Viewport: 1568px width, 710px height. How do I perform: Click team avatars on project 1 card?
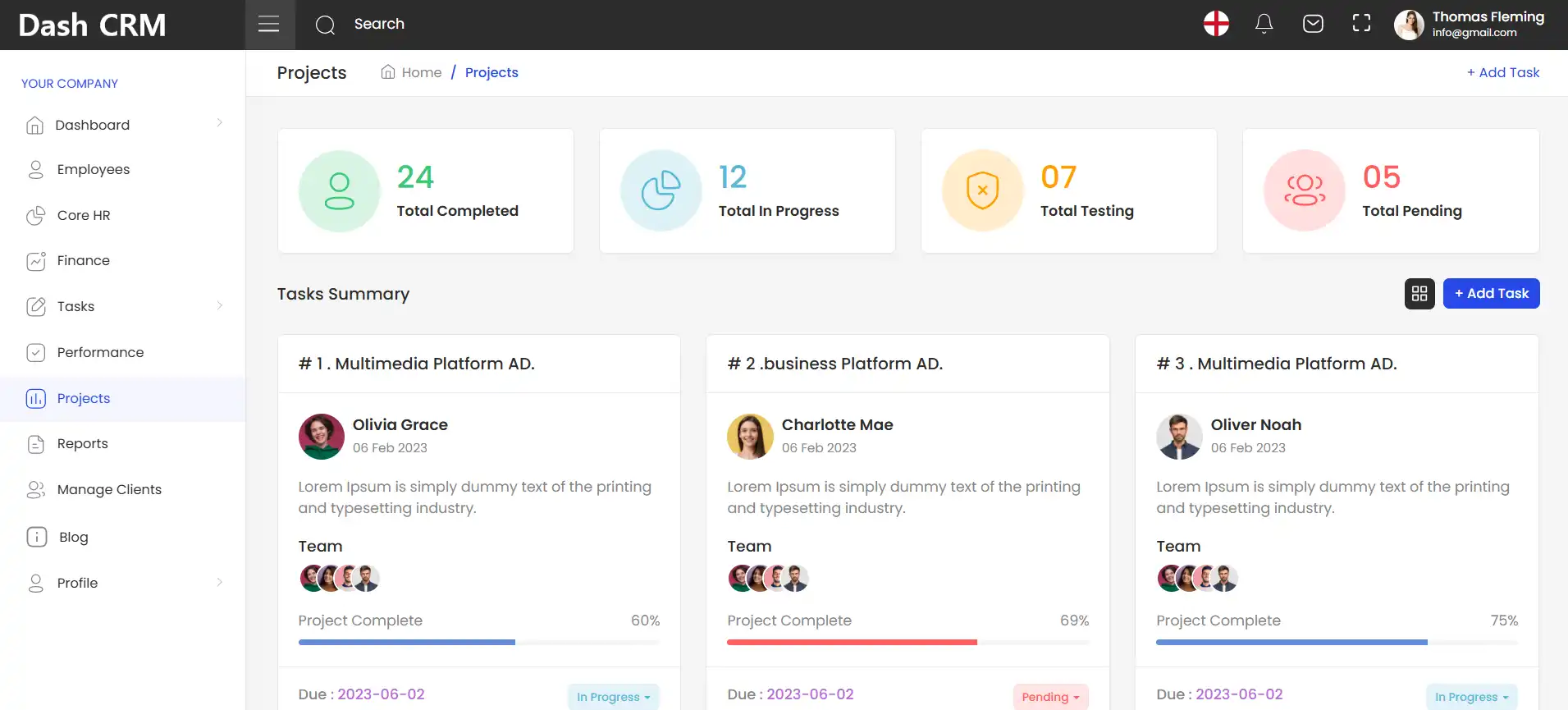coord(340,579)
